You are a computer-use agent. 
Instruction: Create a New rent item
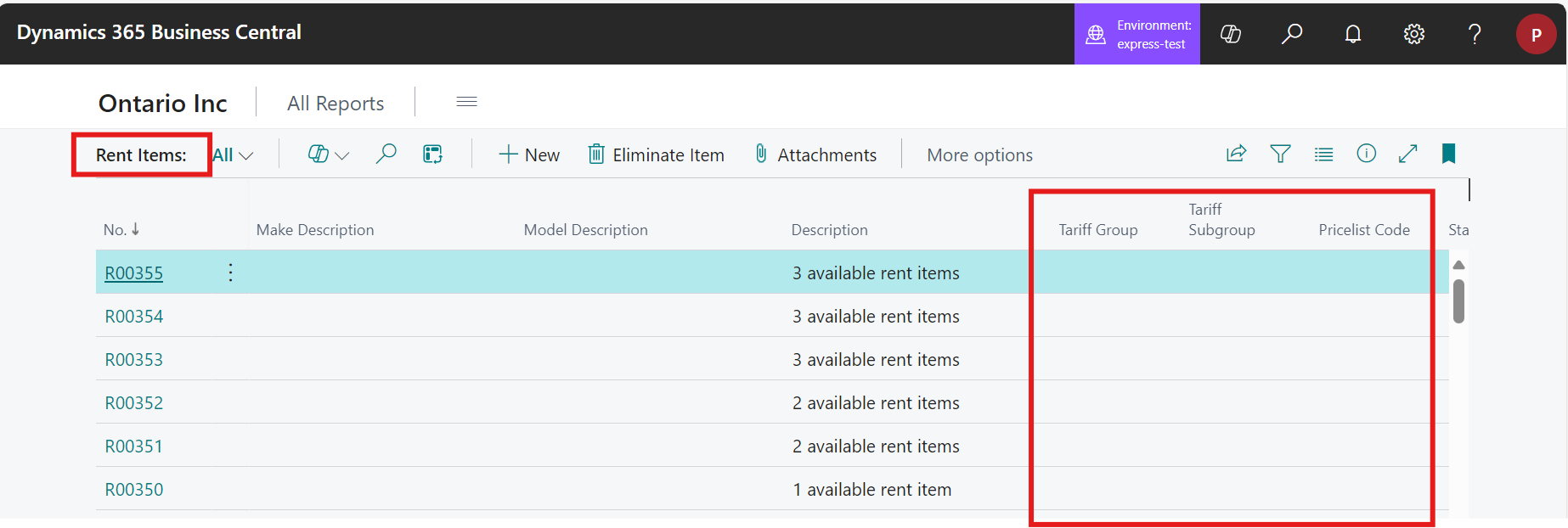[528, 154]
